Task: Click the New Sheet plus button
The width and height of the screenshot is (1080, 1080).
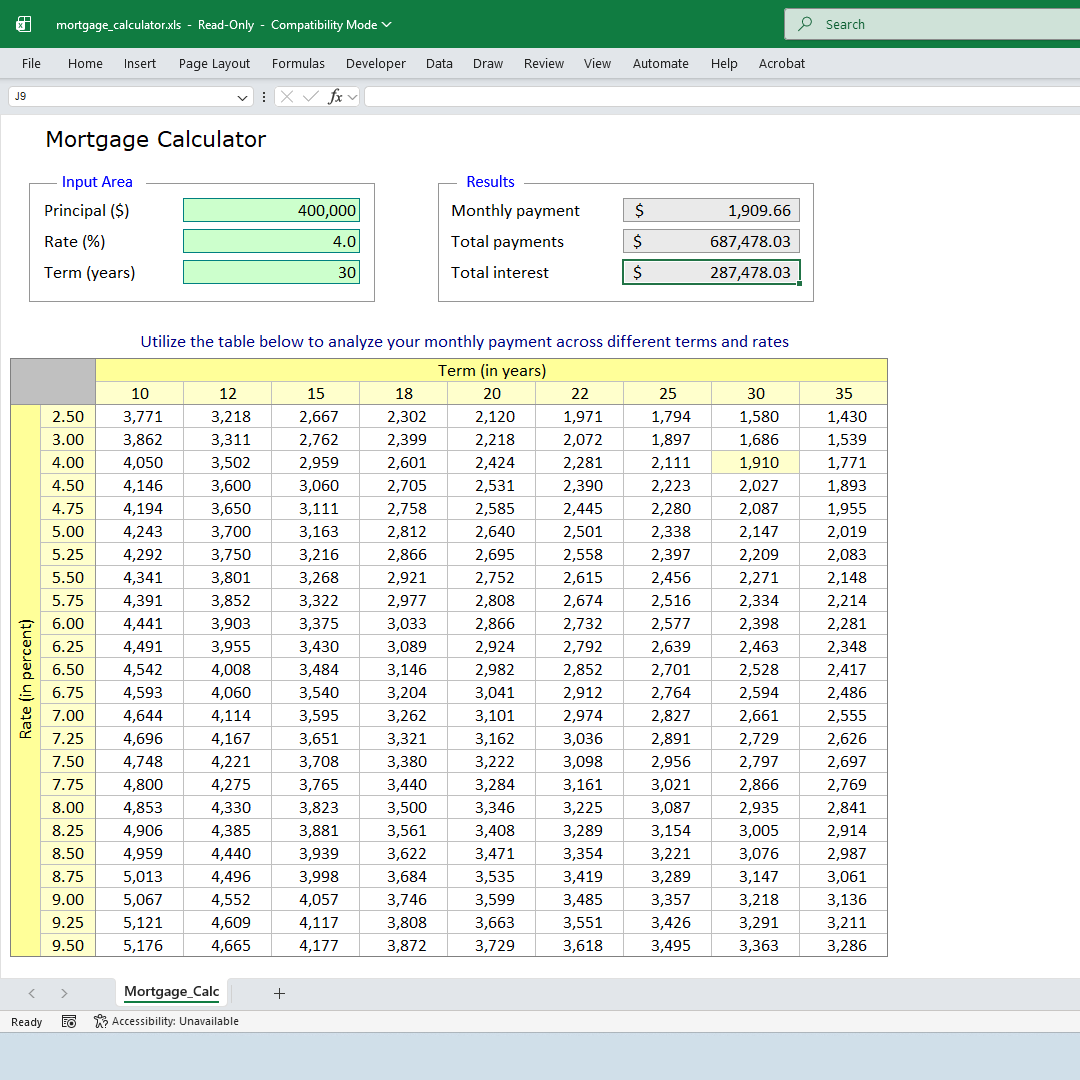Action: pos(279,992)
